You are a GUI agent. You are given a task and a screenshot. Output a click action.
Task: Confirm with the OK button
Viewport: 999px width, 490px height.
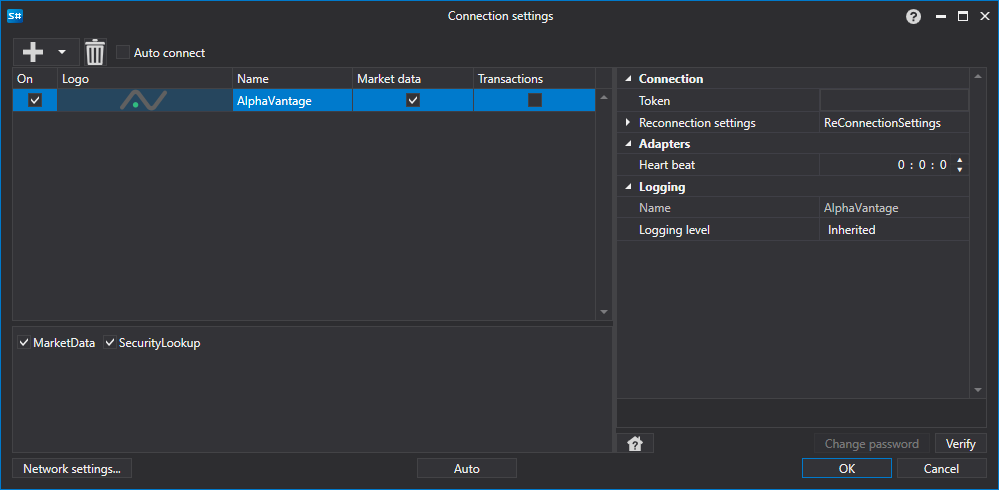point(847,468)
